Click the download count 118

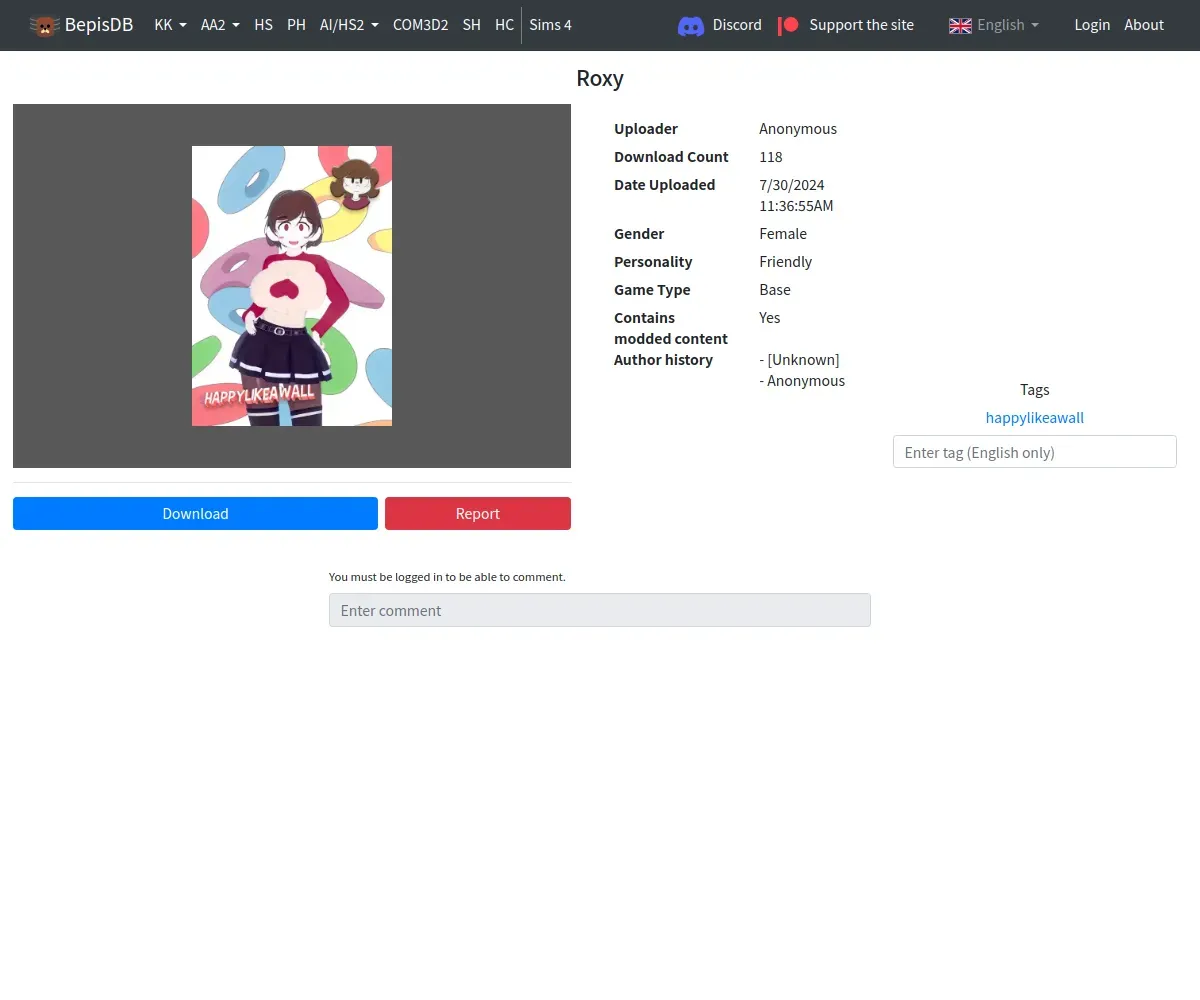point(771,157)
